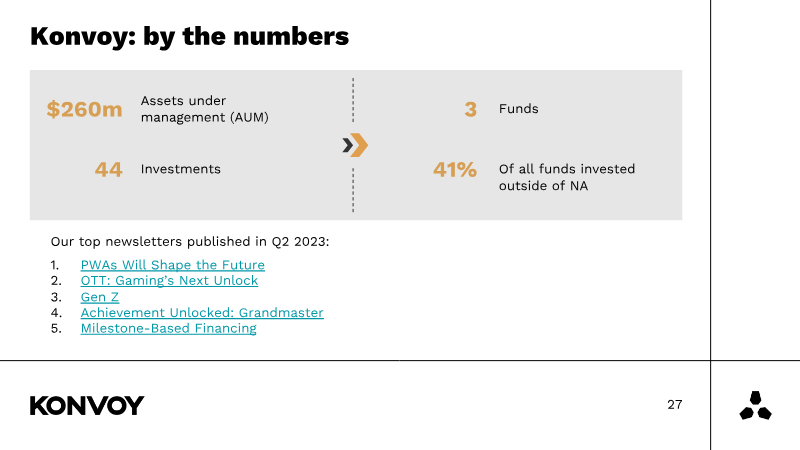Select the Investments label text
The height and width of the screenshot is (450, 800).
pyautogui.click(x=181, y=169)
